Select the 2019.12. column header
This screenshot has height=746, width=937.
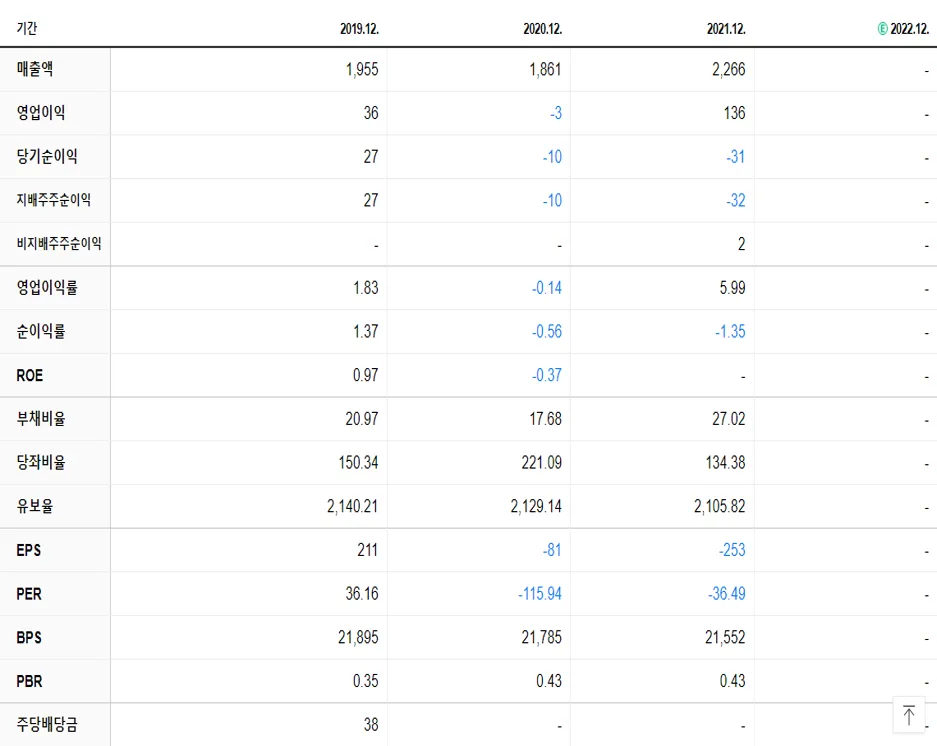click(359, 29)
